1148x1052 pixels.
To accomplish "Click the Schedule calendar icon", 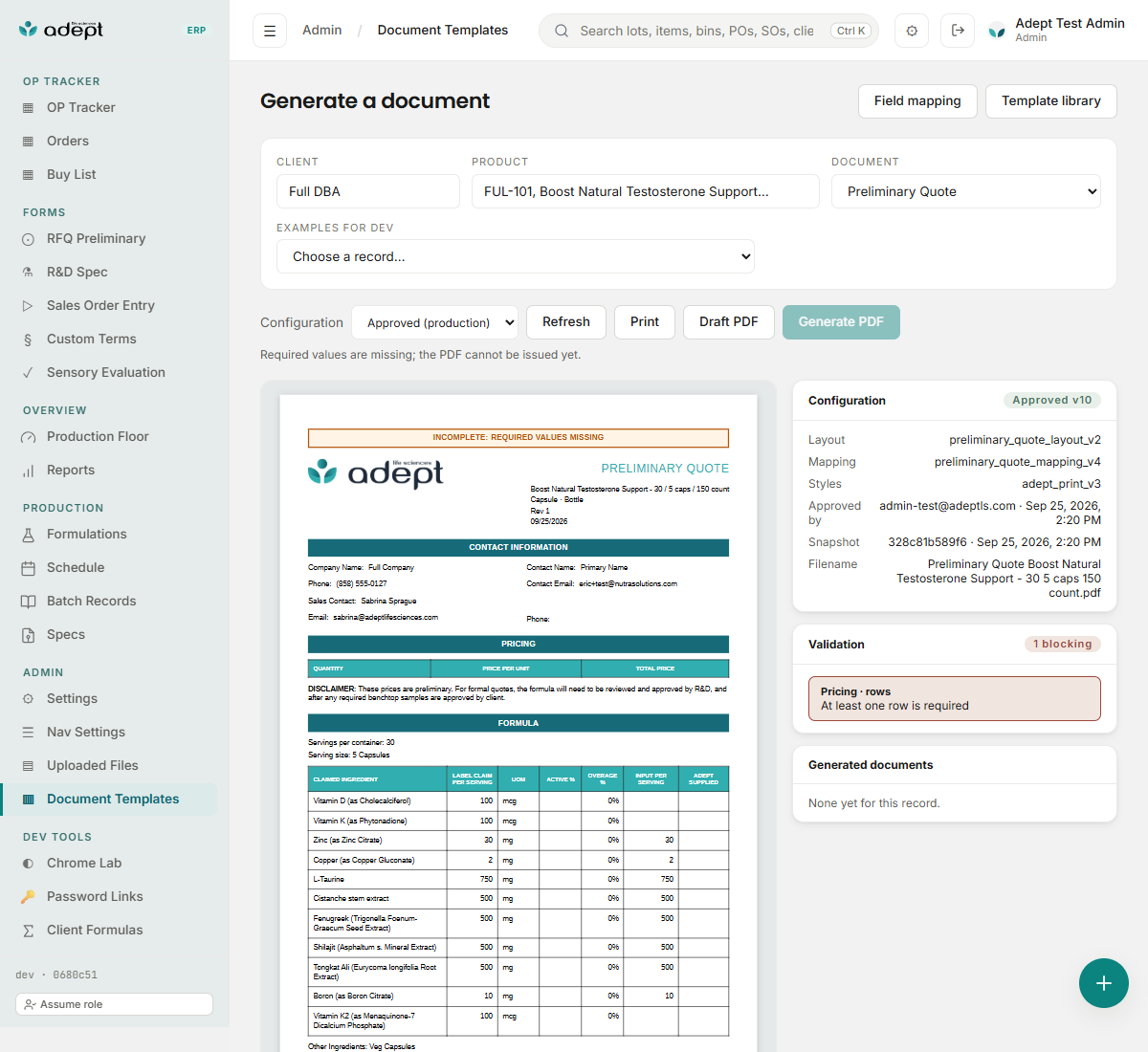I will pos(28,568).
